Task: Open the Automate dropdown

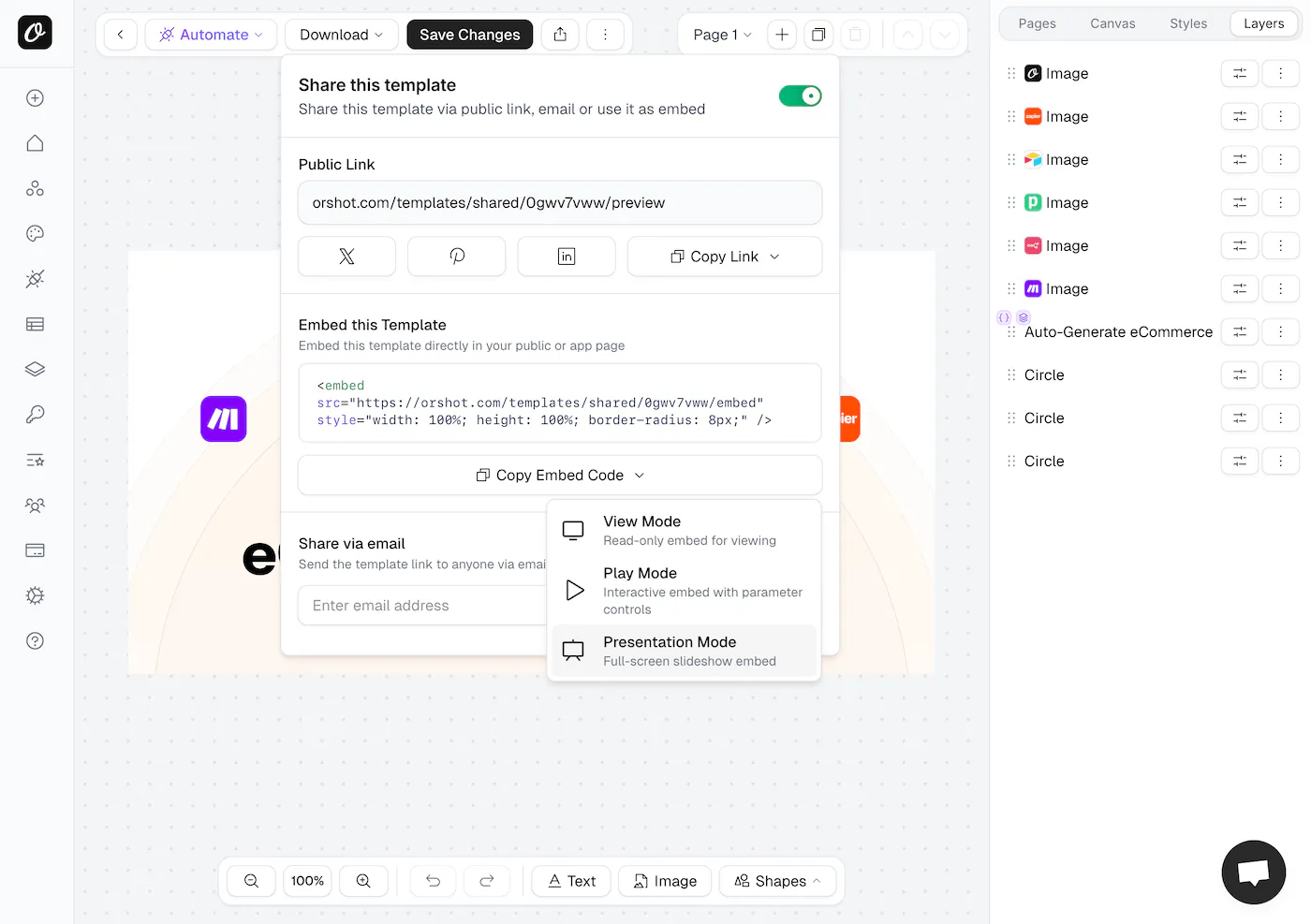Action: (211, 35)
